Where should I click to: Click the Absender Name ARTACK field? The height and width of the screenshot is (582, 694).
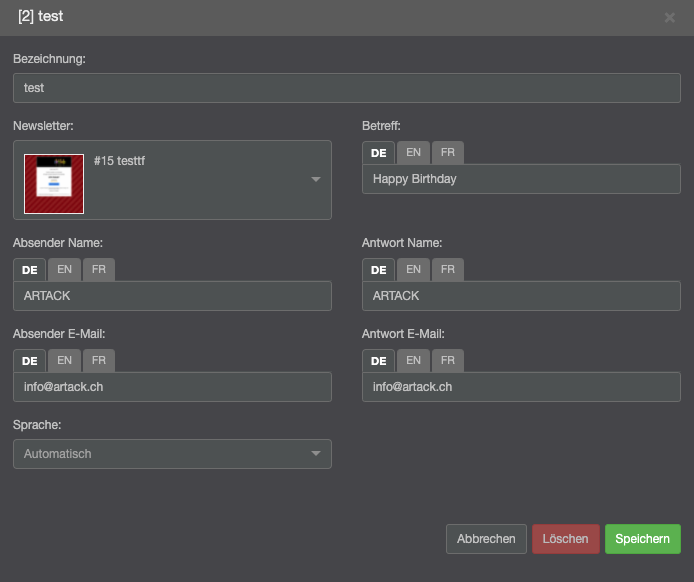[172, 296]
